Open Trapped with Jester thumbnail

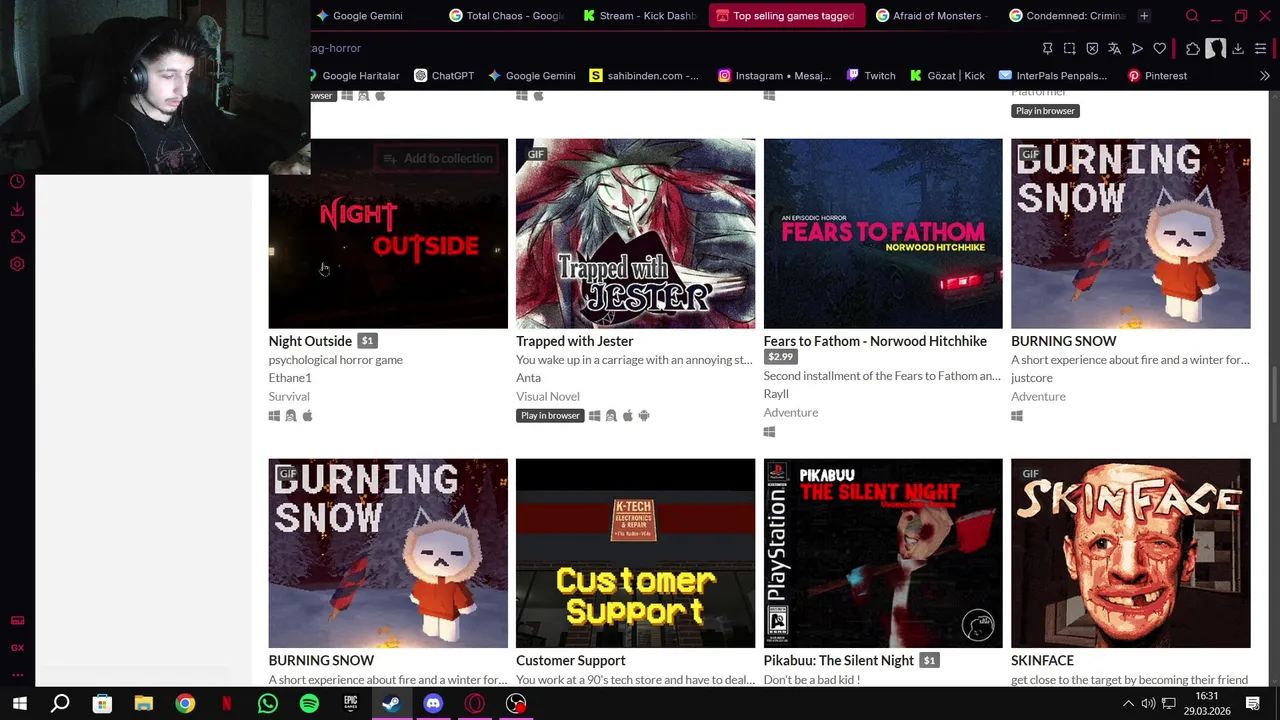coord(635,233)
